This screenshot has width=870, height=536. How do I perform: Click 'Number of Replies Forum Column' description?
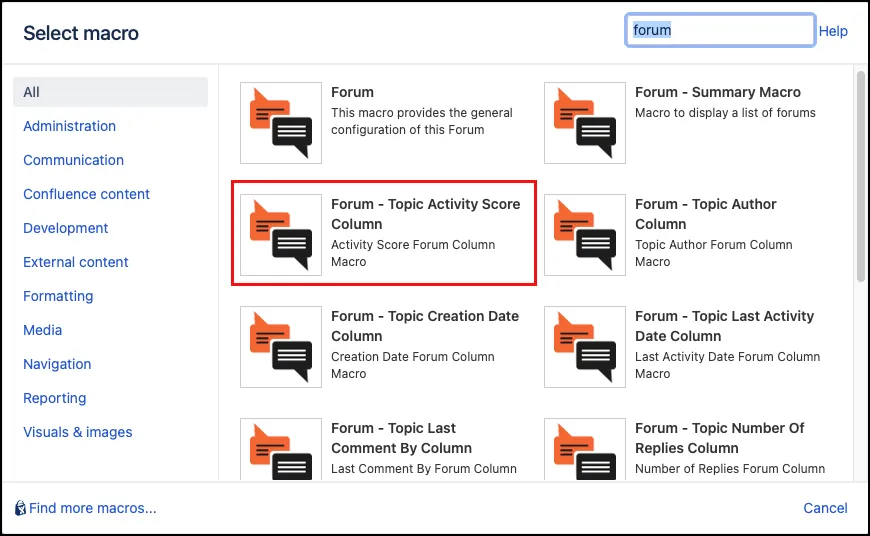click(730, 469)
